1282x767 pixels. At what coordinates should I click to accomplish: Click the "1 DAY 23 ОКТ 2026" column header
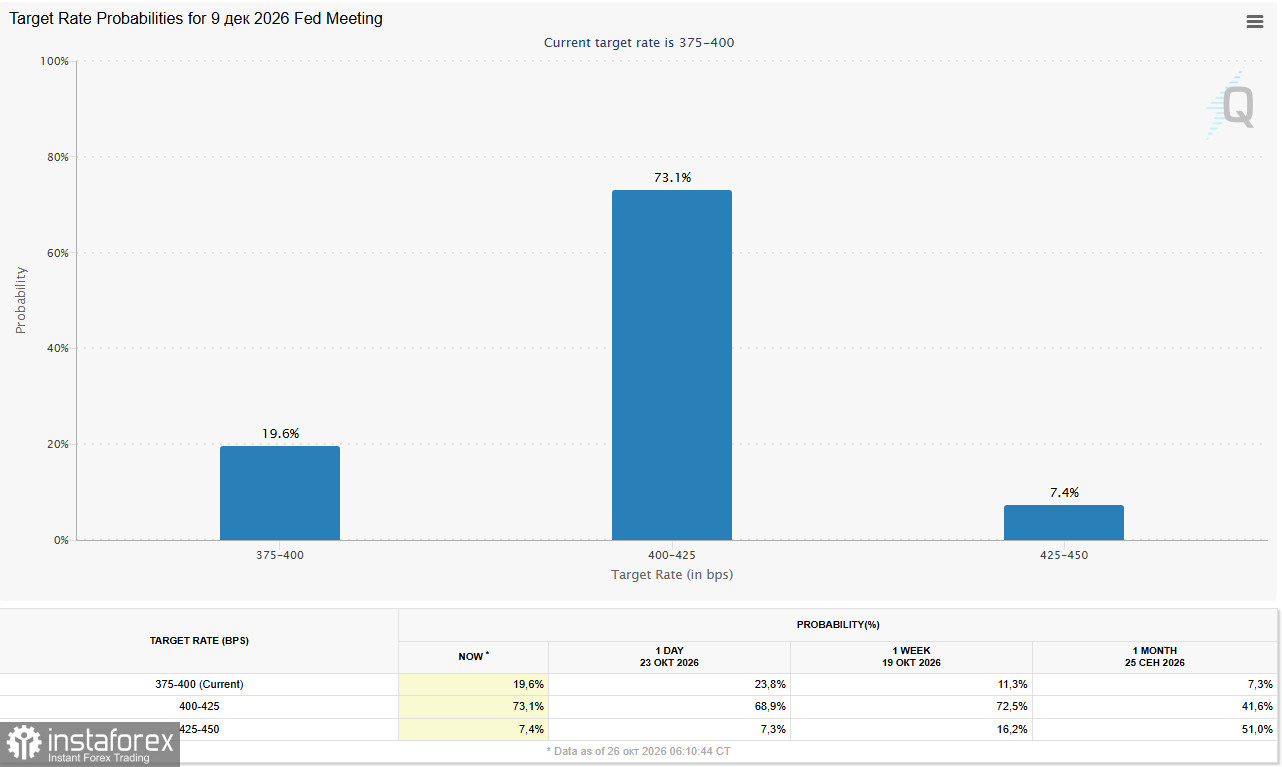pos(669,657)
